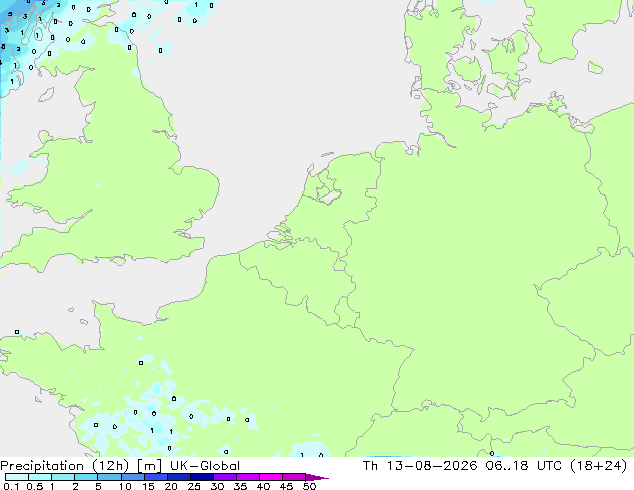The image size is (634, 490).
Task: Select the purple 30–35 legend swatch
Action: (225, 477)
